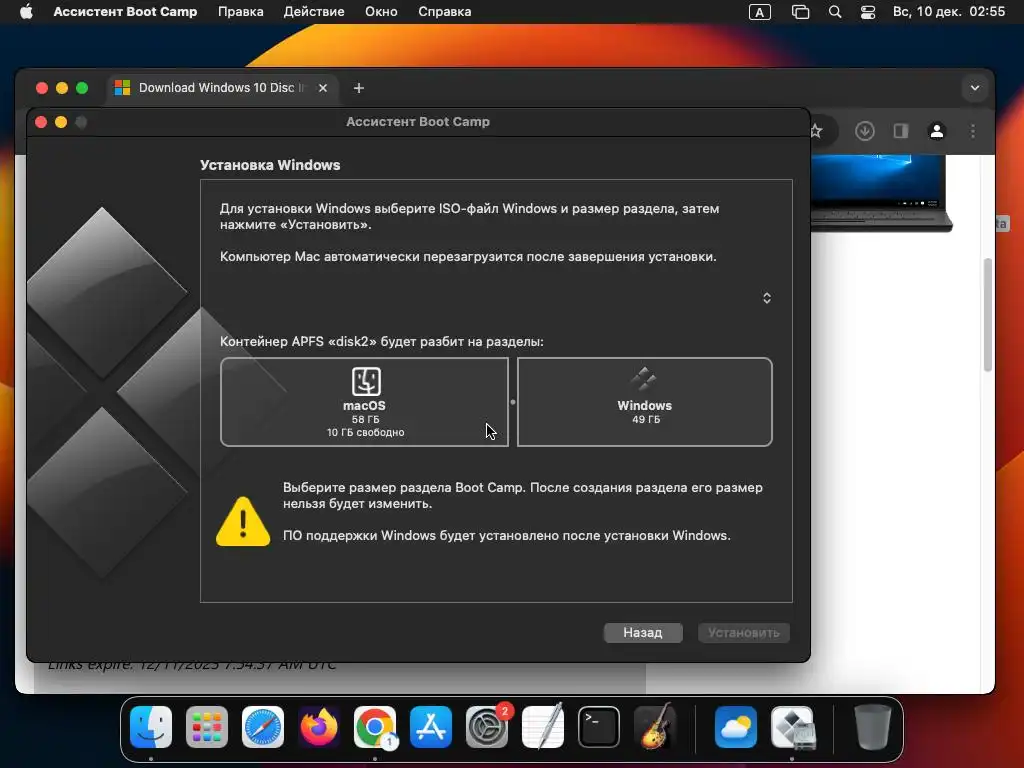1024x768 pixels.
Task: Open Safari from the Dock
Action: click(x=263, y=726)
